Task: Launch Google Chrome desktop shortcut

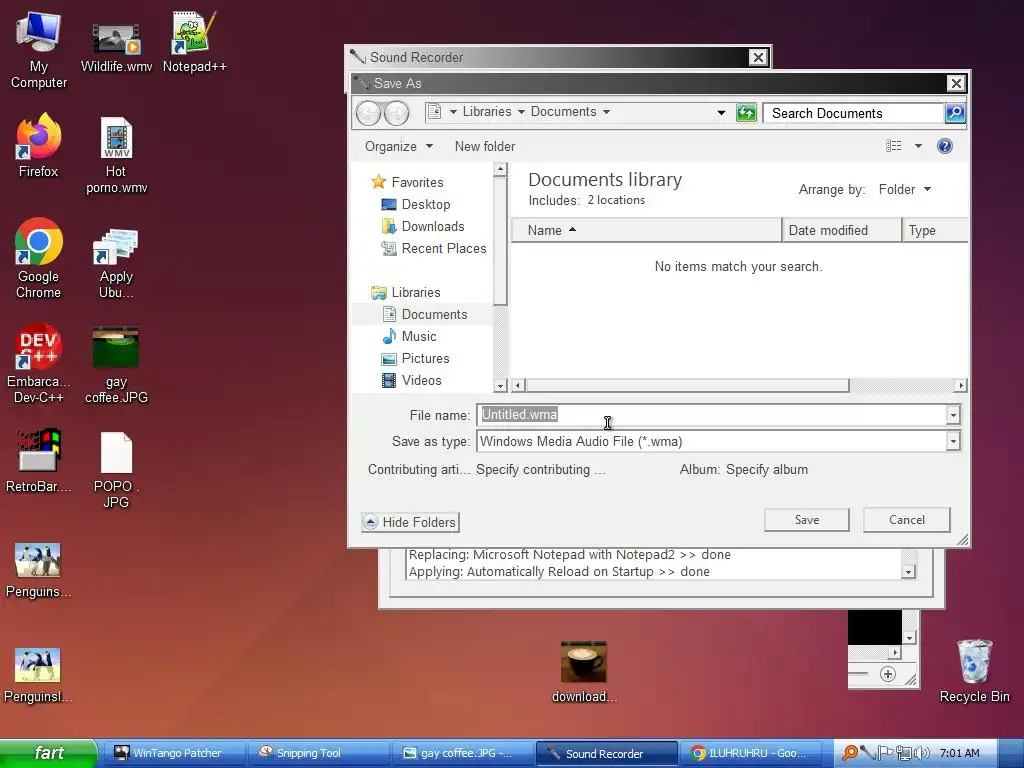Action: click(x=39, y=257)
